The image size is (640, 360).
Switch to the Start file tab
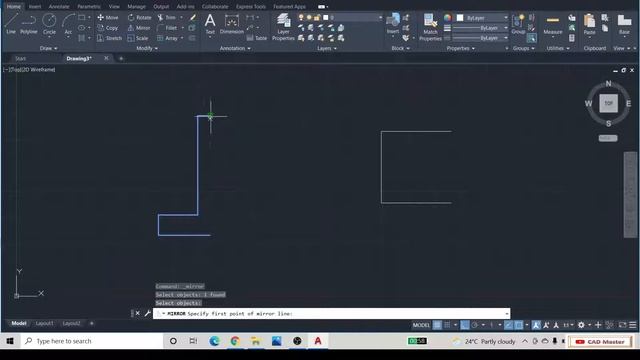[x=20, y=58]
